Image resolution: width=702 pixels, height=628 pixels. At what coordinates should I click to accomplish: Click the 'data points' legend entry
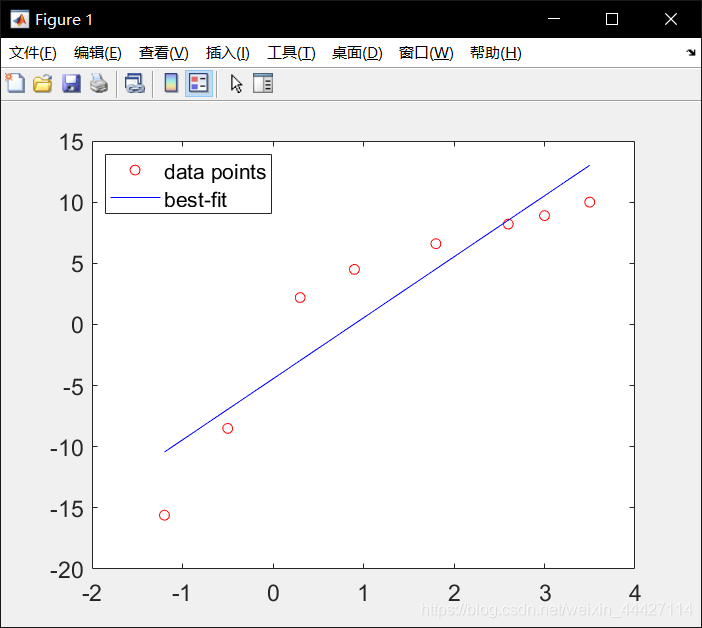click(x=215, y=172)
